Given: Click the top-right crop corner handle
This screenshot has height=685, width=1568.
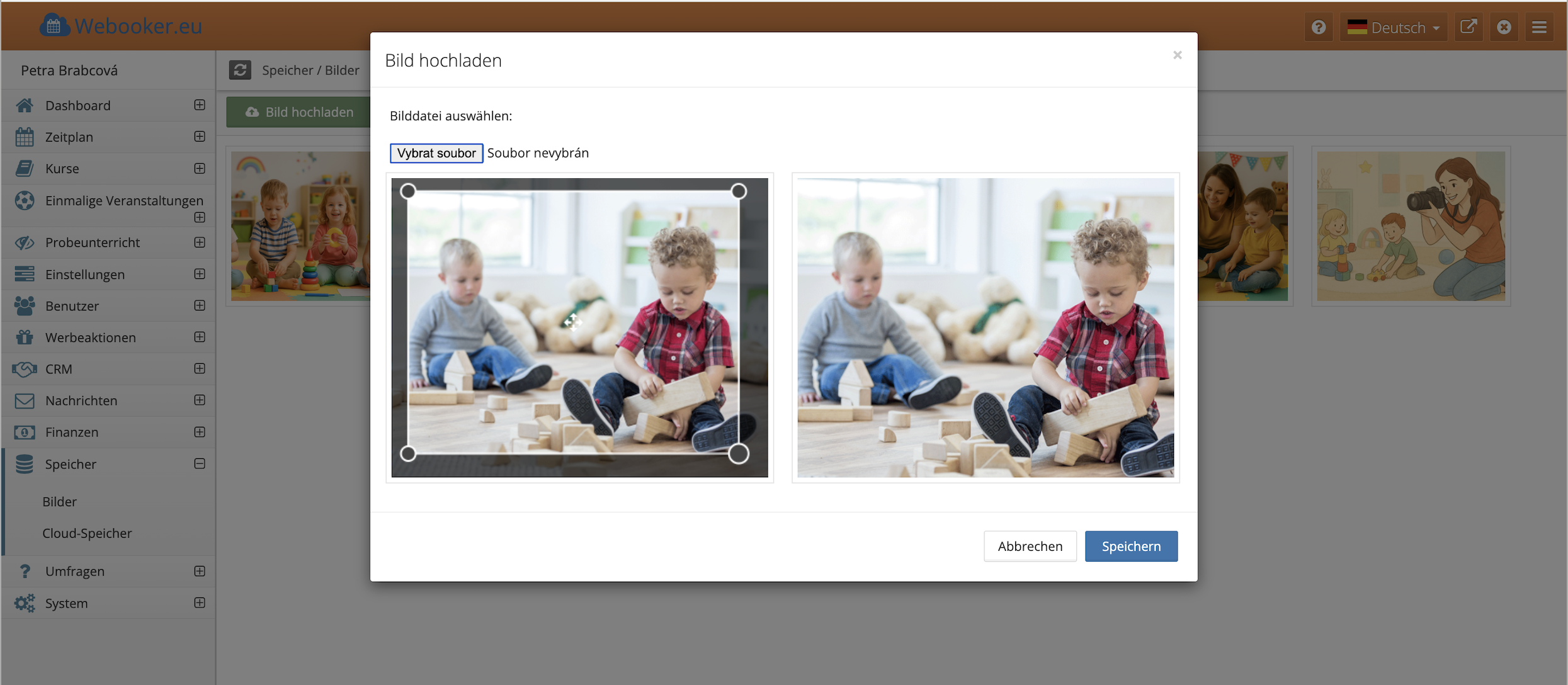Looking at the screenshot, I should (739, 191).
